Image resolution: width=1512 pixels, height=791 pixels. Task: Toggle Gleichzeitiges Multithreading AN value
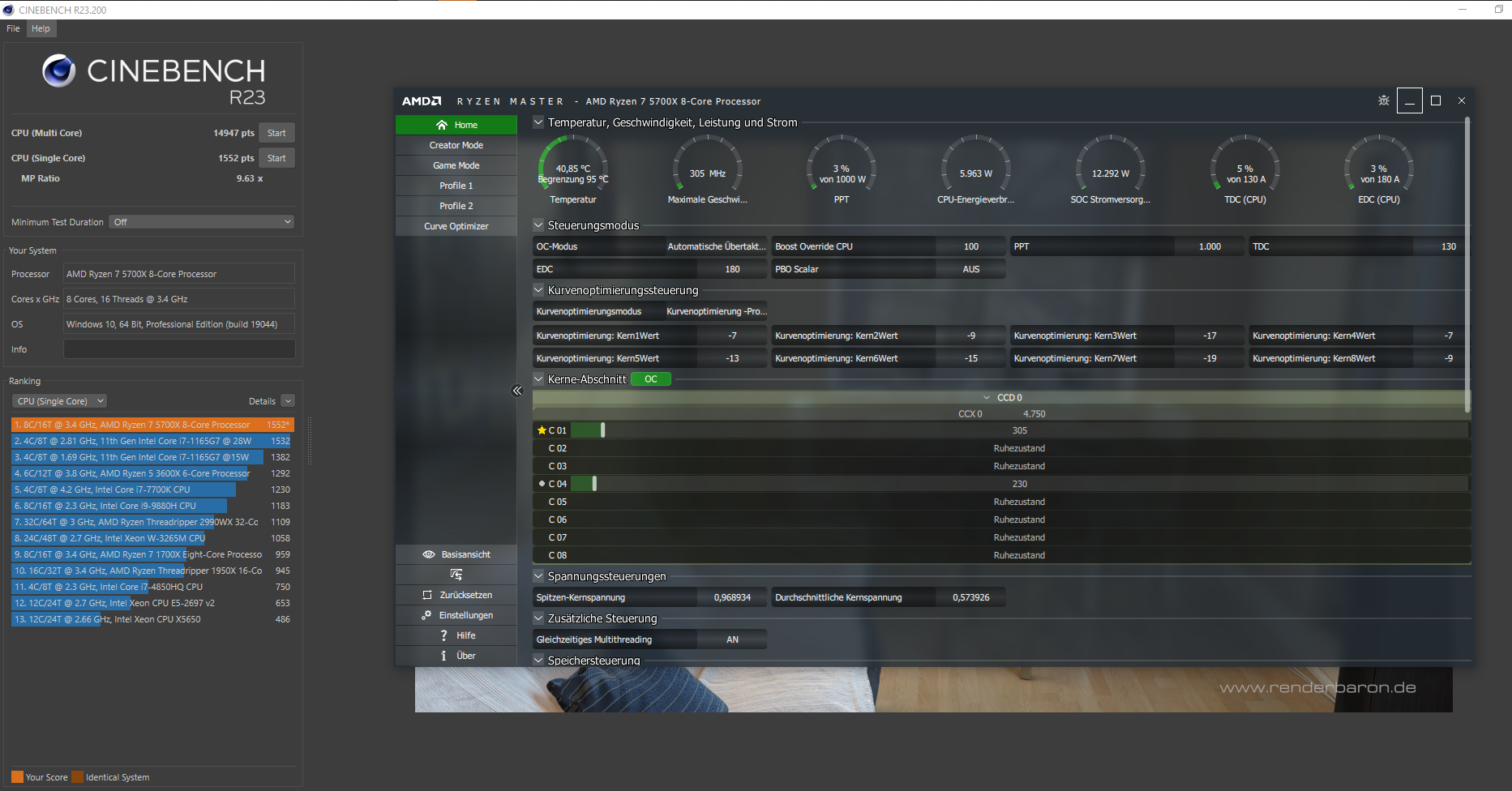pyautogui.click(x=732, y=639)
